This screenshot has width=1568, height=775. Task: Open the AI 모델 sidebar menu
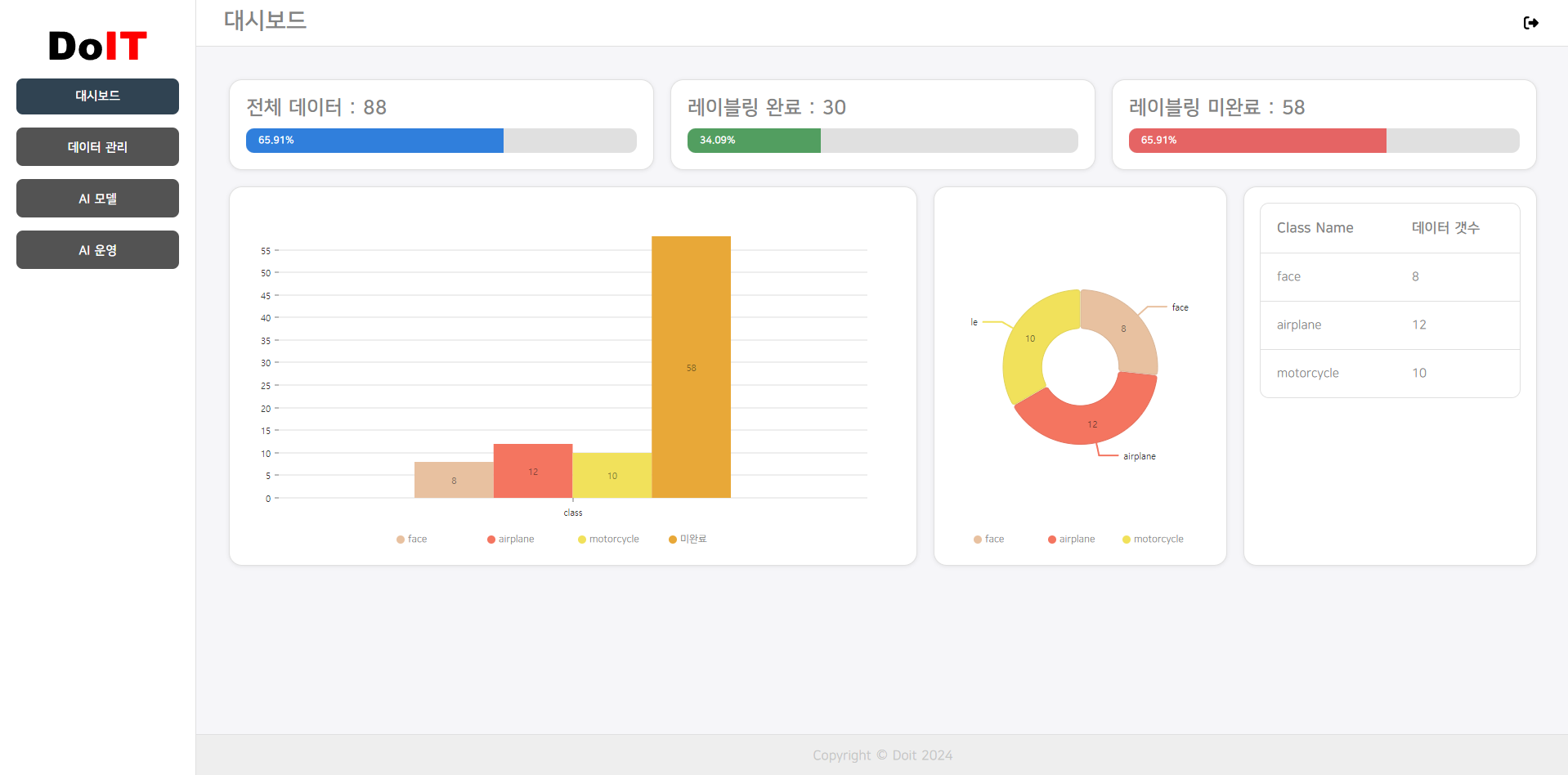pos(97,199)
